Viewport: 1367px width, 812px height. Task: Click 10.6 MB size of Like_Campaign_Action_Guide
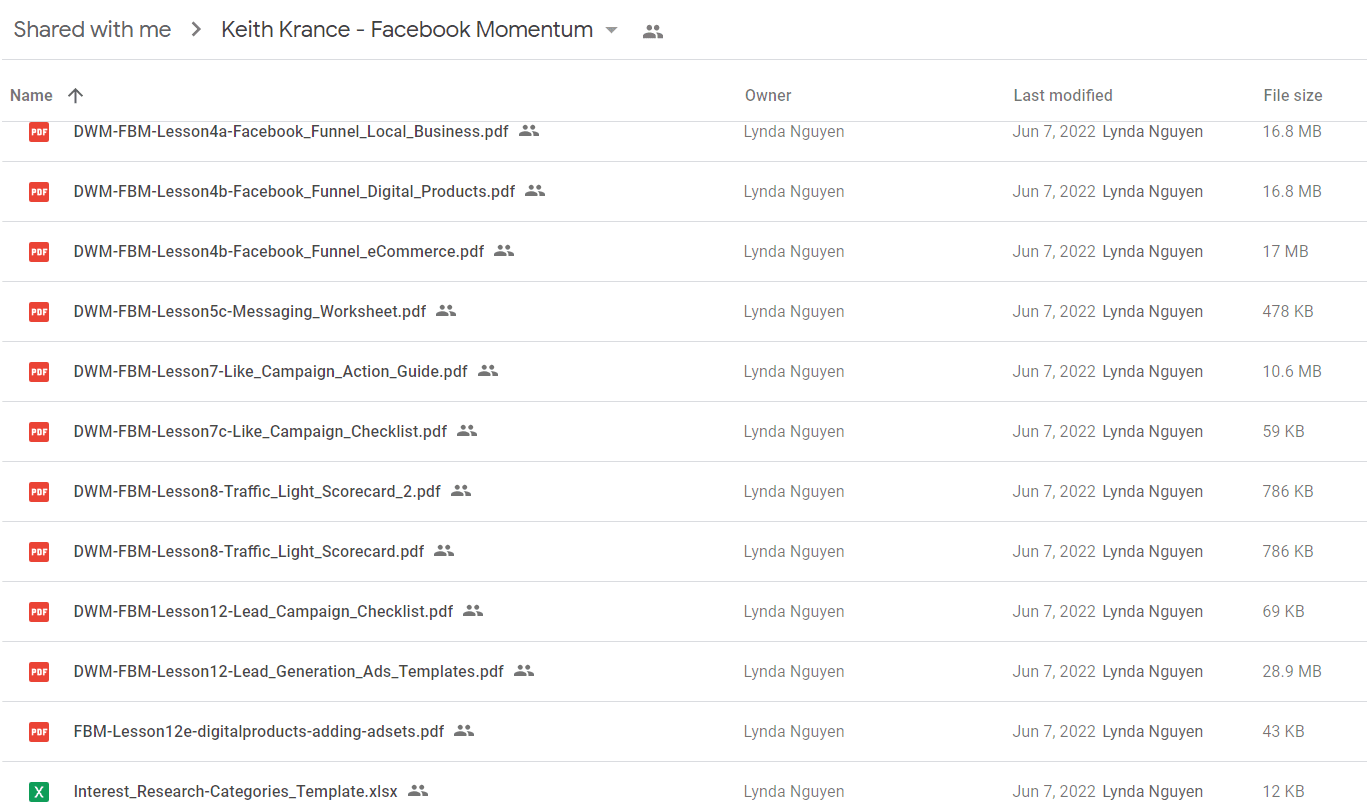(x=1292, y=371)
